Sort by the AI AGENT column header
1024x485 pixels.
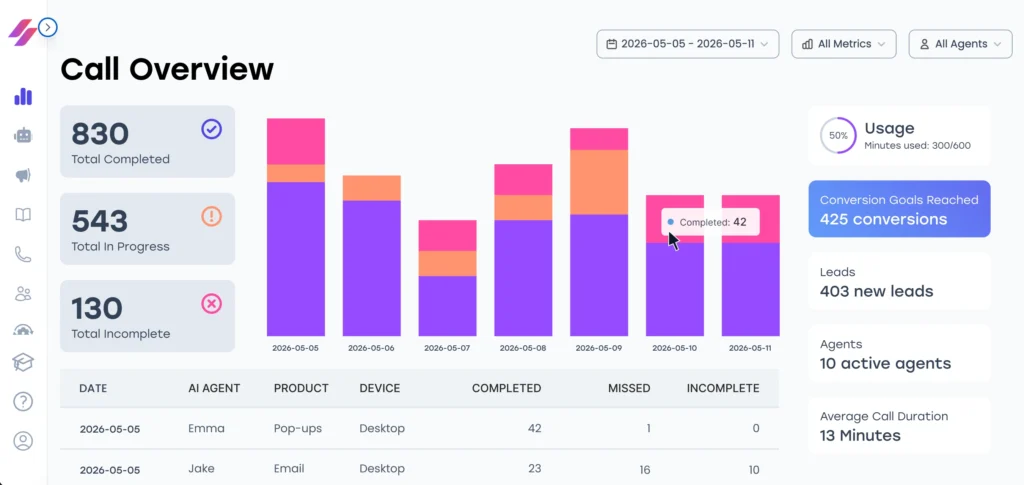pyautogui.click(x=214, y=388)
